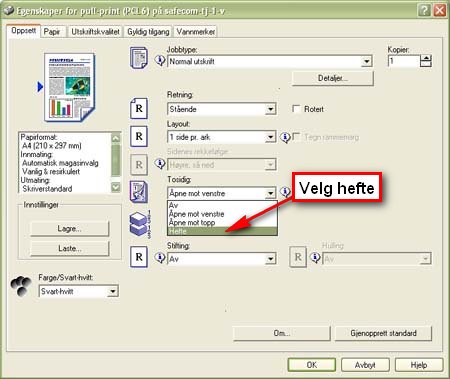Screen dimensions: 450x379
Task: Click Skriverstandard text in list
Action: pos(47,189)
